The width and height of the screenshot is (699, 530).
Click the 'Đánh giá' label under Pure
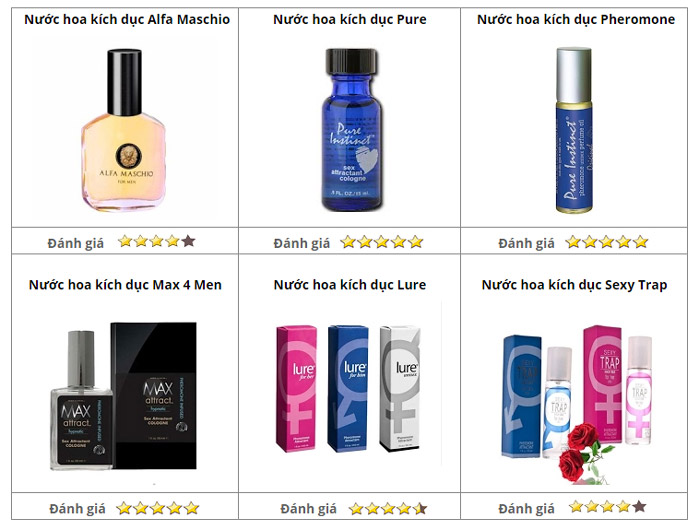[x=302, y=243]
